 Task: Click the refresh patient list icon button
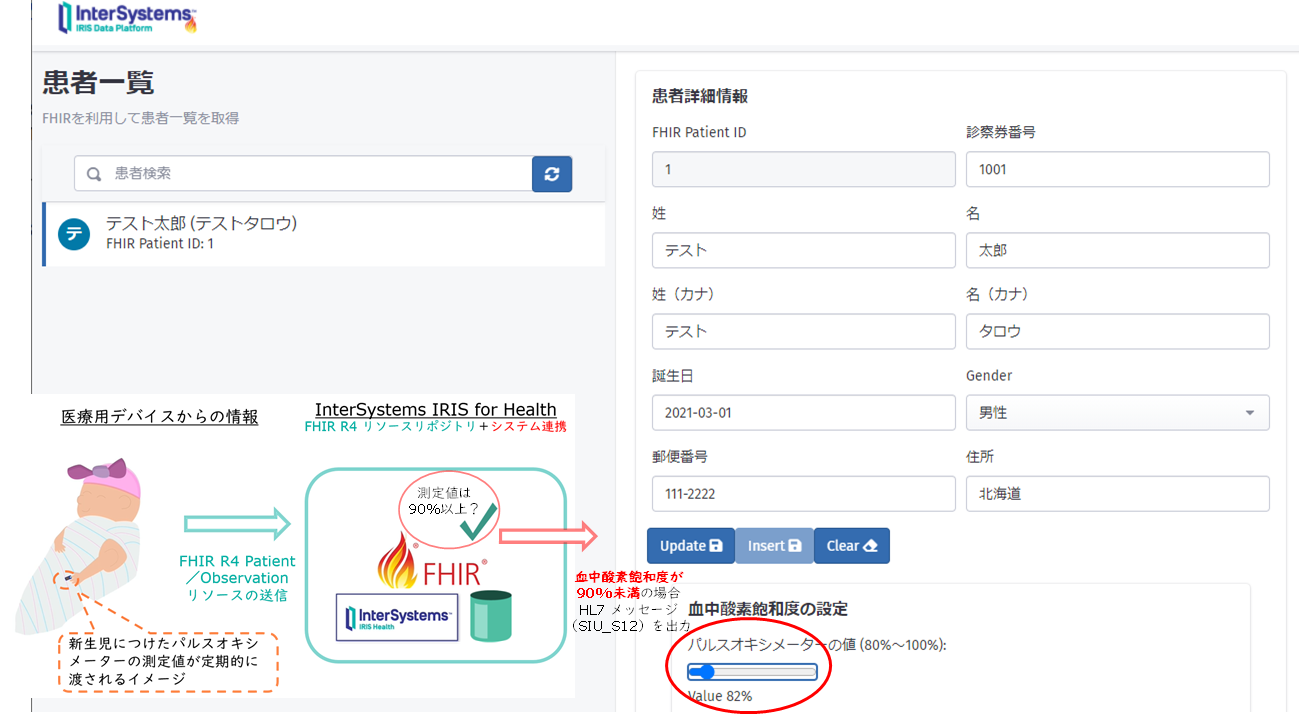[552, 173]
